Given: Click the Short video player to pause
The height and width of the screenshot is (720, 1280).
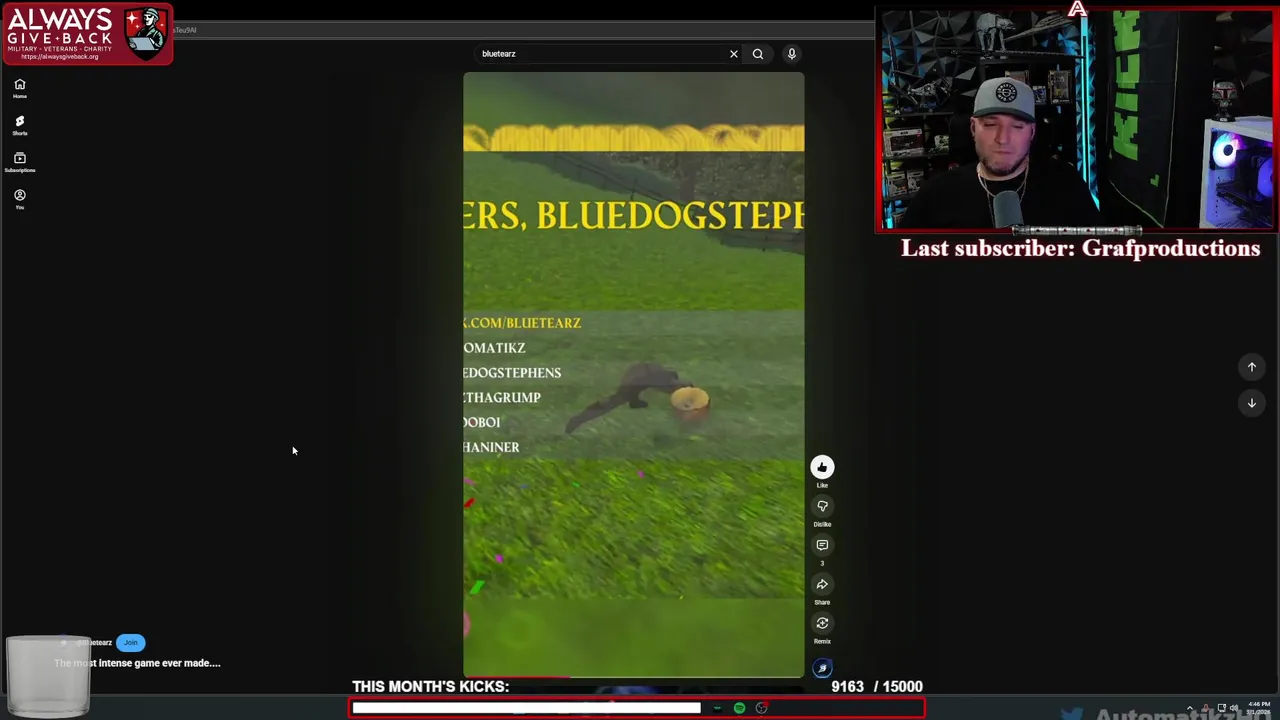Looking at the screenshot, I should [633, 375].
